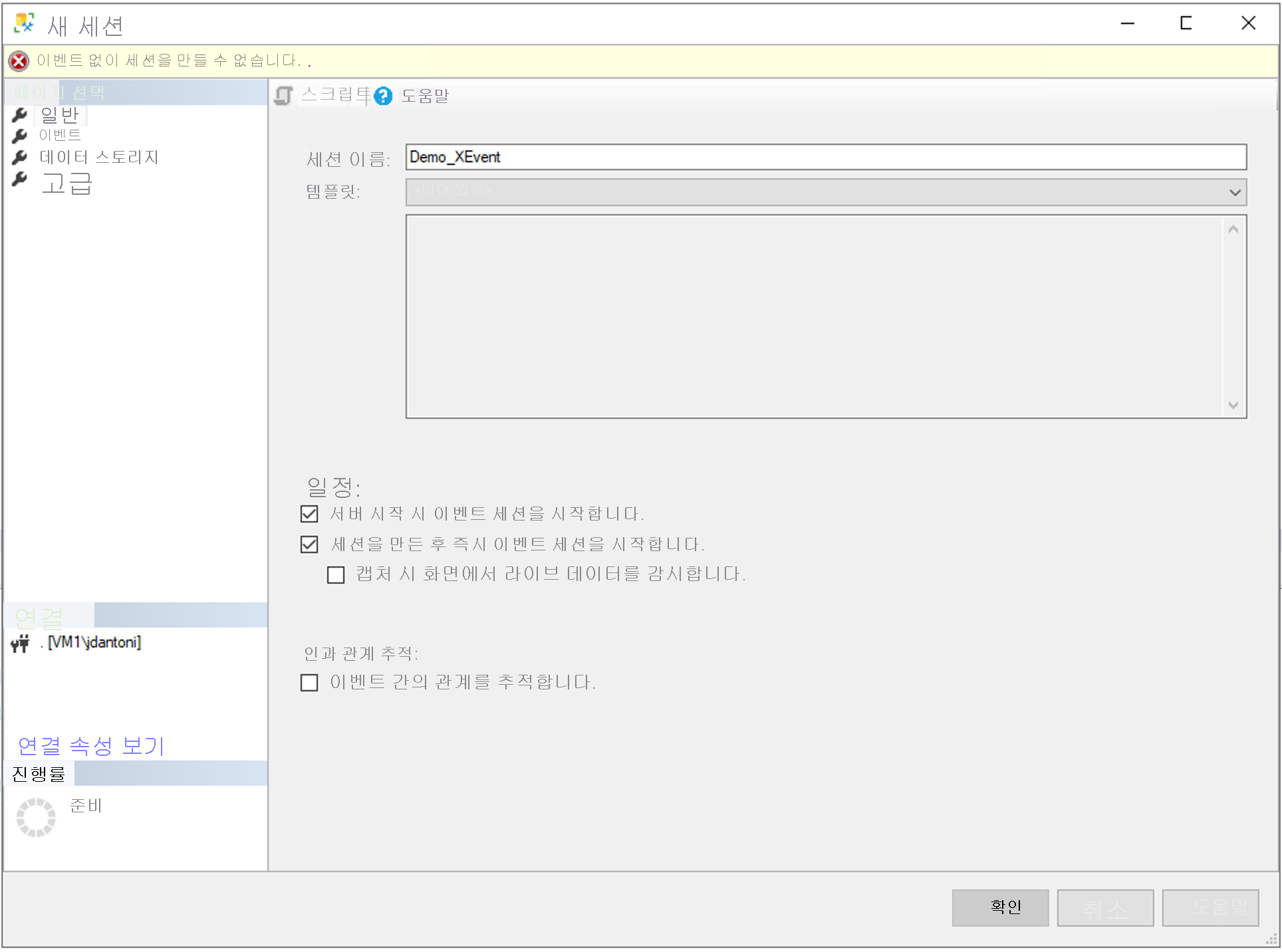Open the 이벤트 page
Image resolution: width=1282 pixels, height=952 pixels.
60,135
